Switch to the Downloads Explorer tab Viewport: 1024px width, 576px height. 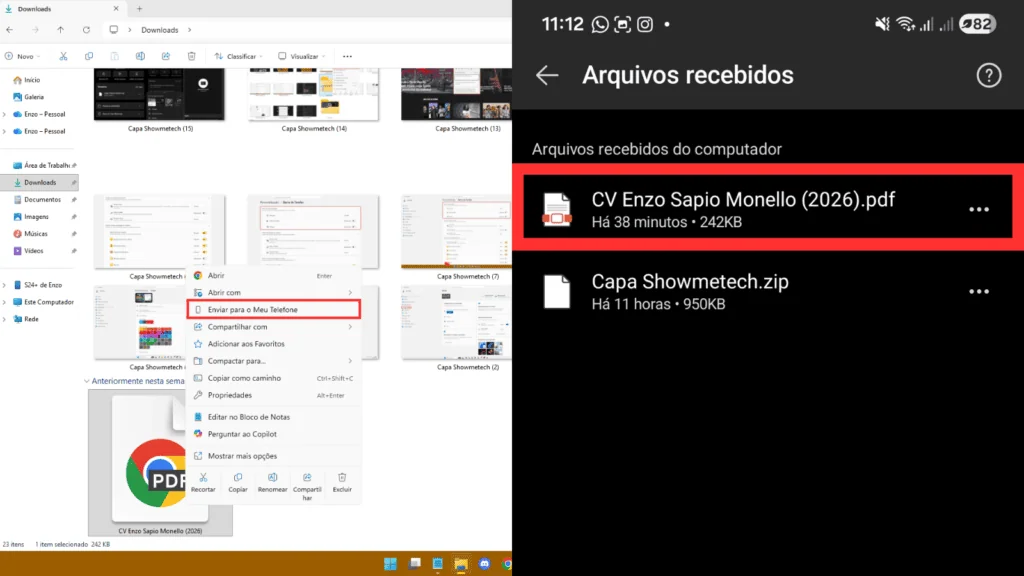[62, 8]
